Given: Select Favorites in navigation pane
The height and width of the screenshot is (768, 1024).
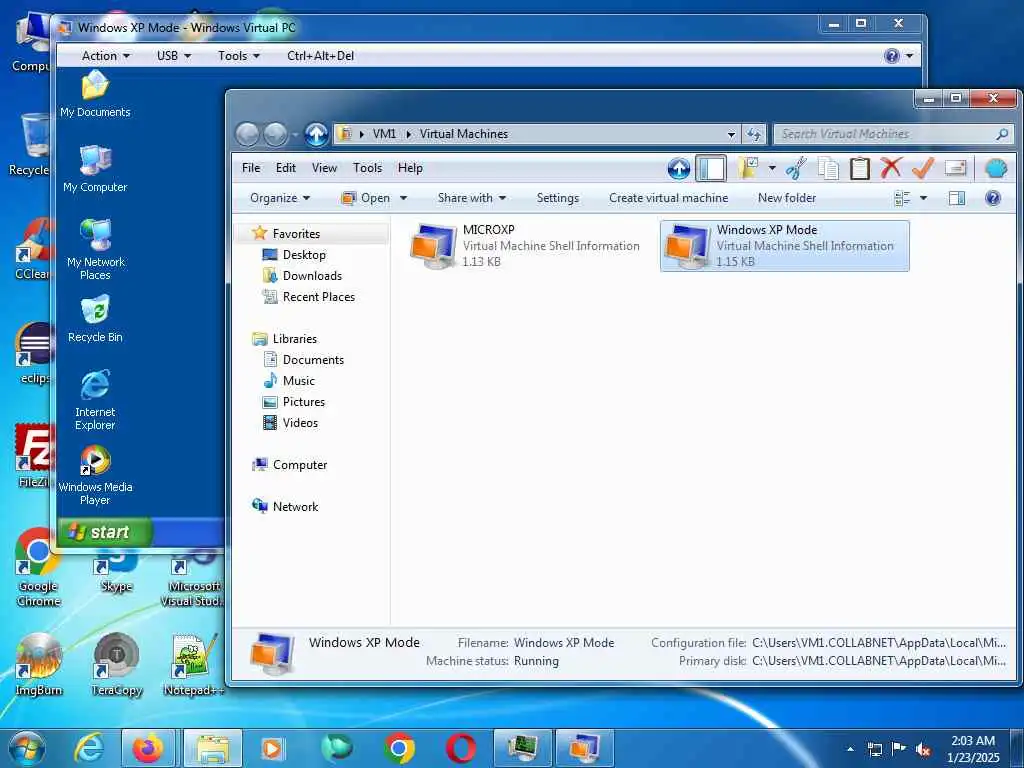Looking at the screenshot, I should pyautogui.click(x=296, y=234).
